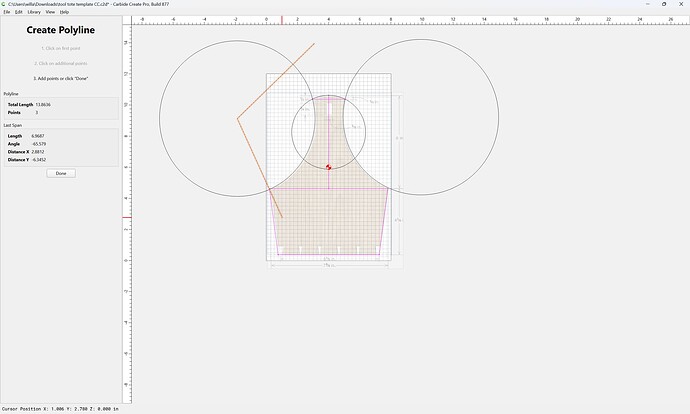Click the Last Span Angle value

pos(39,144)
